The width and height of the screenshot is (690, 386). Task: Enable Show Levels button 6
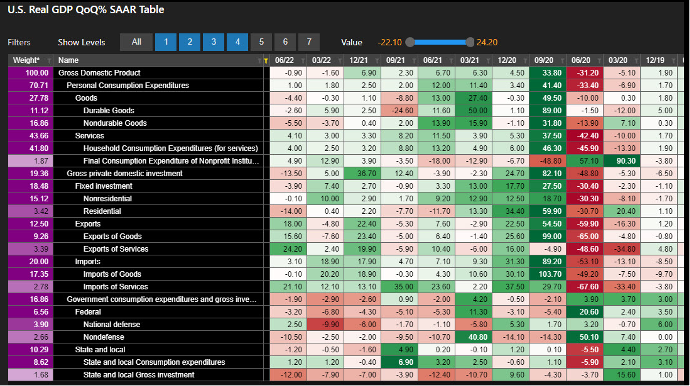pos(285,42)
